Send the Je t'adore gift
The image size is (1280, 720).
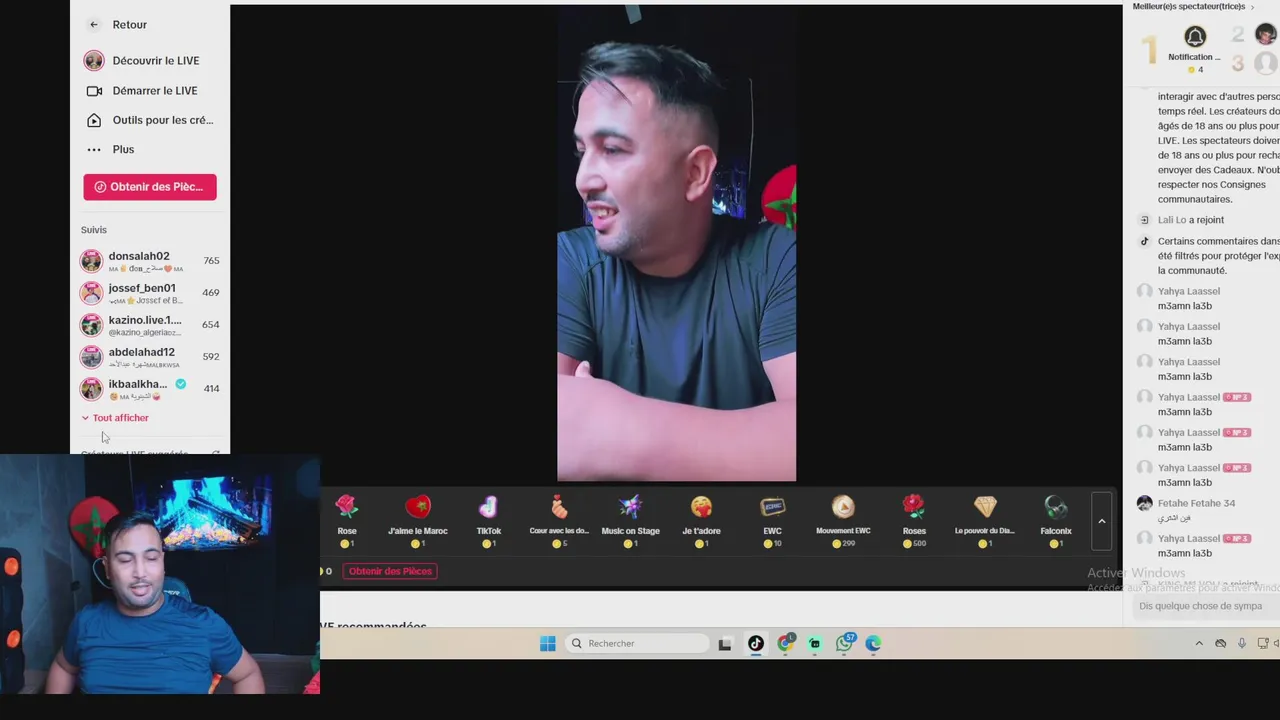tap(701, 521)
